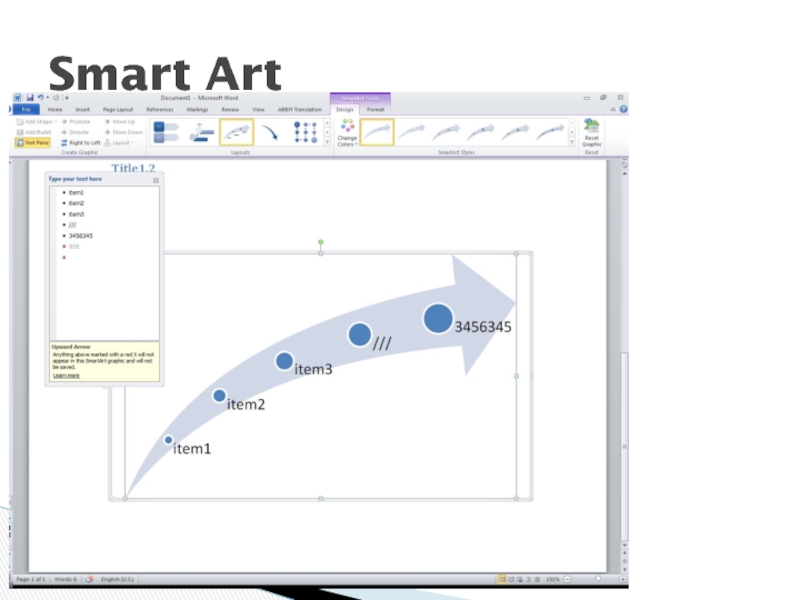Minimize the ribbon with the caret icon
Screen dimensions: 800x600
[613, 109]
